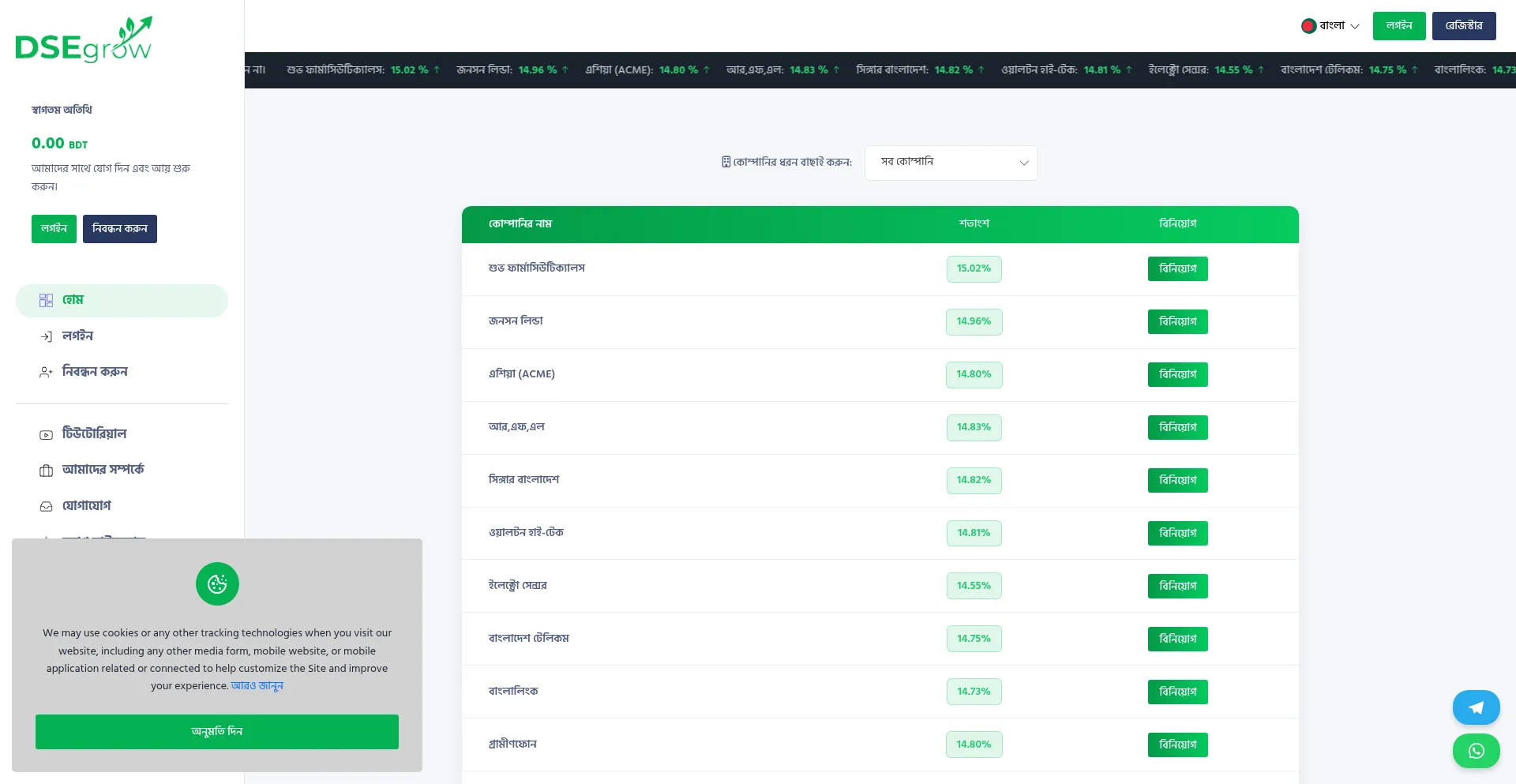Open যোগাযোগ via the inbox icon
The width and height of the screenshot is (1516, 784).
(x=46, y=506)
